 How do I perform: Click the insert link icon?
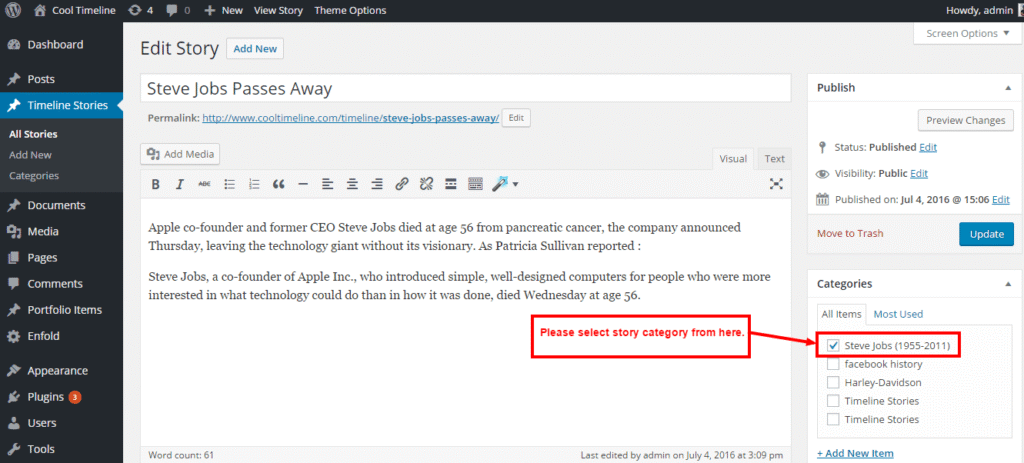coord(401,184)
